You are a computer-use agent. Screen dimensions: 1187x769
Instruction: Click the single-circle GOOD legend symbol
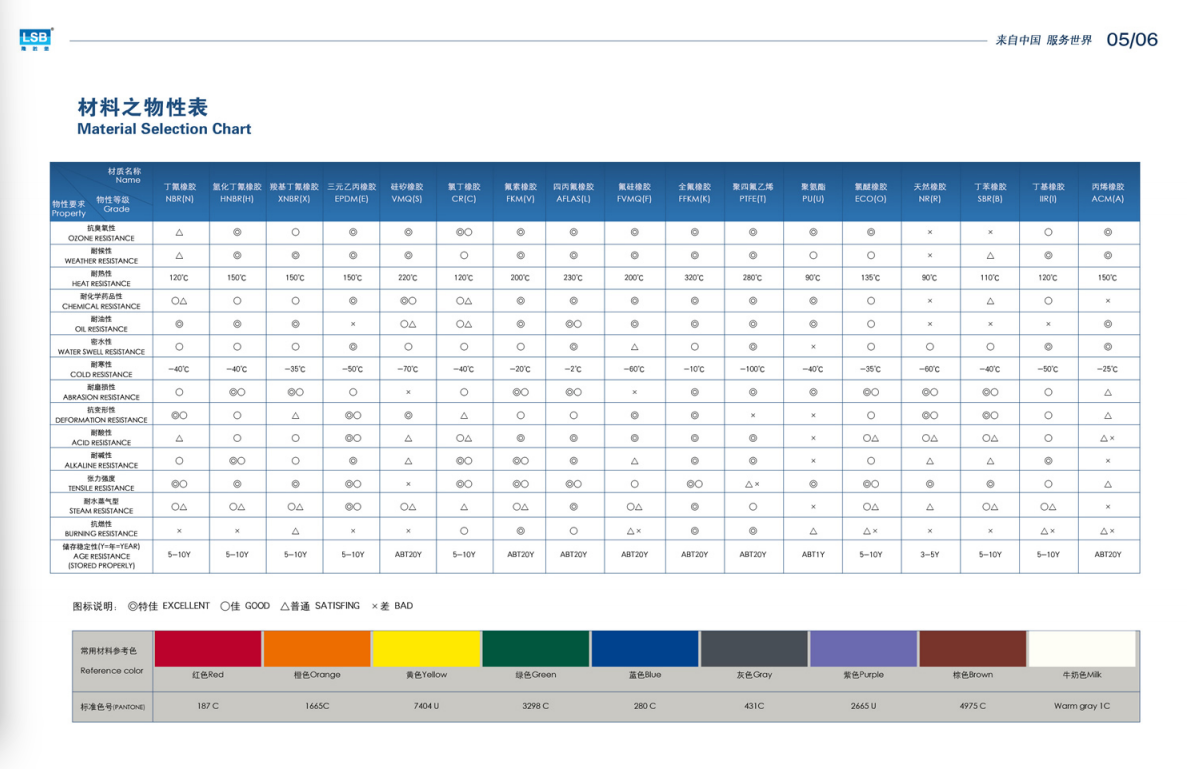point(226,606)
